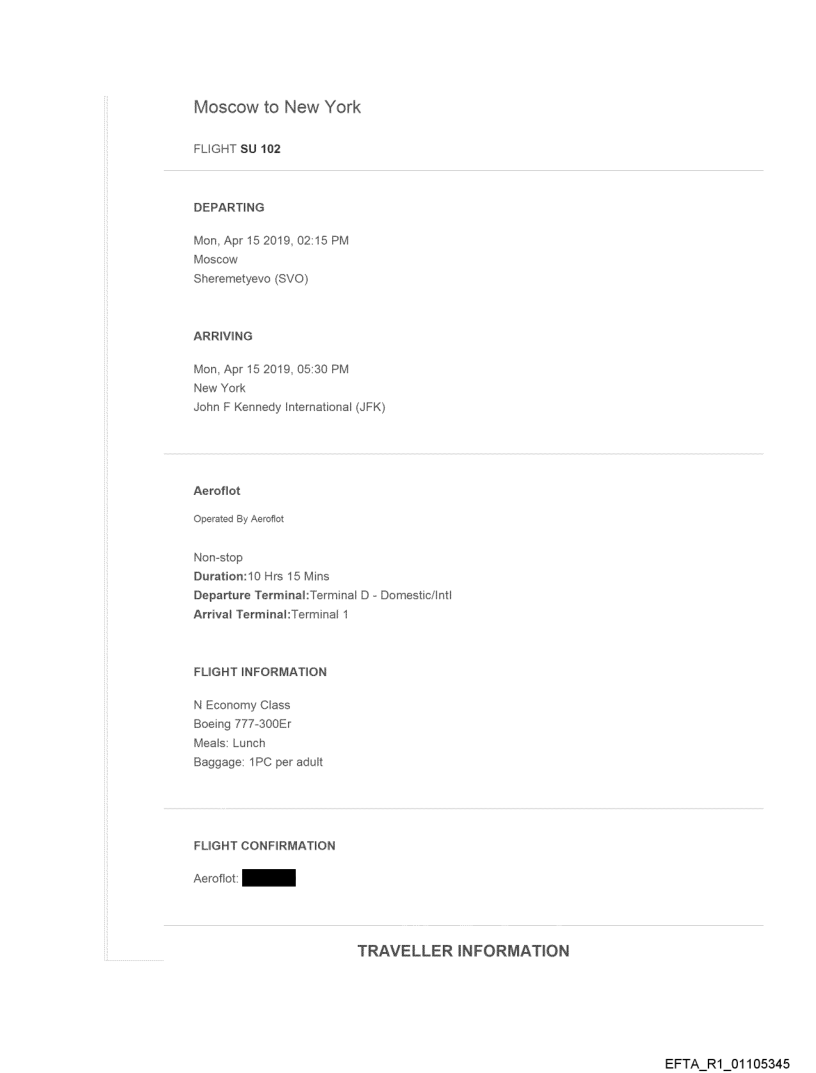Viewport: 816px width, 1073px height.
Task: Click the "Moscow to New York" heading
Action: pyautogui.click(x=277, y=107)
